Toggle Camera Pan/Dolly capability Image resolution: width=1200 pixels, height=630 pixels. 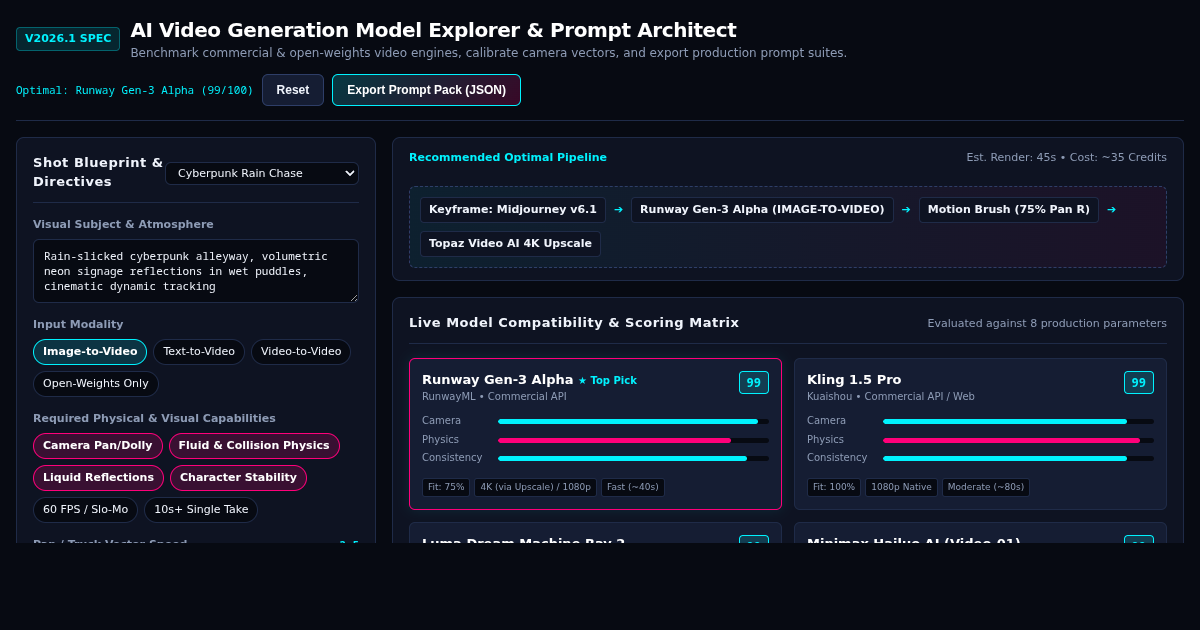coord(98,446)
